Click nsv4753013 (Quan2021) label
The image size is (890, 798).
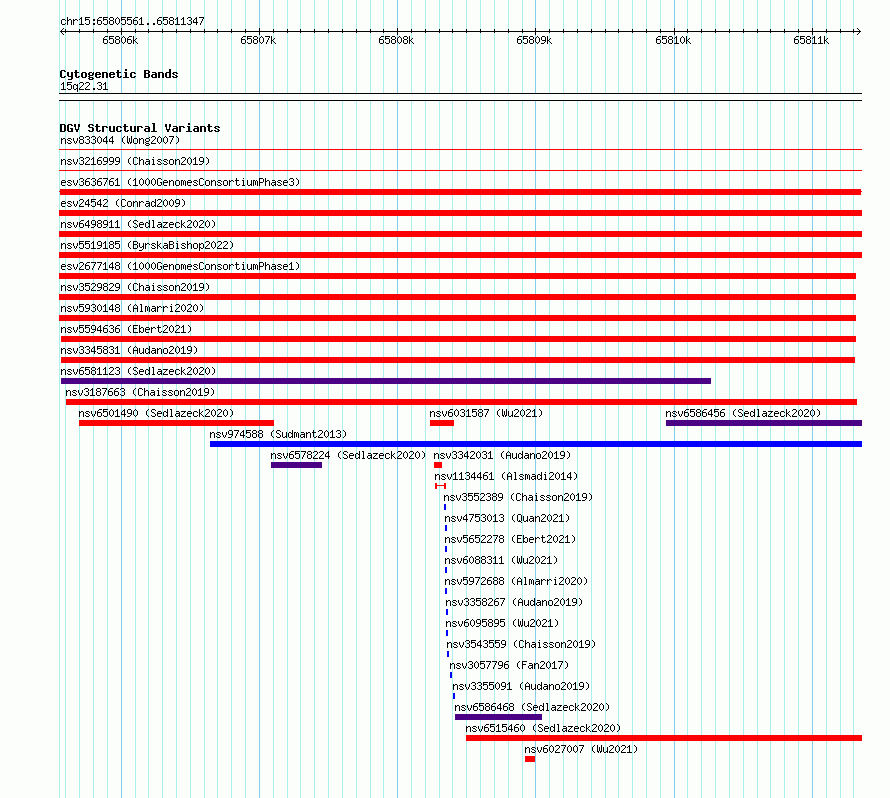tap(507, 518)
